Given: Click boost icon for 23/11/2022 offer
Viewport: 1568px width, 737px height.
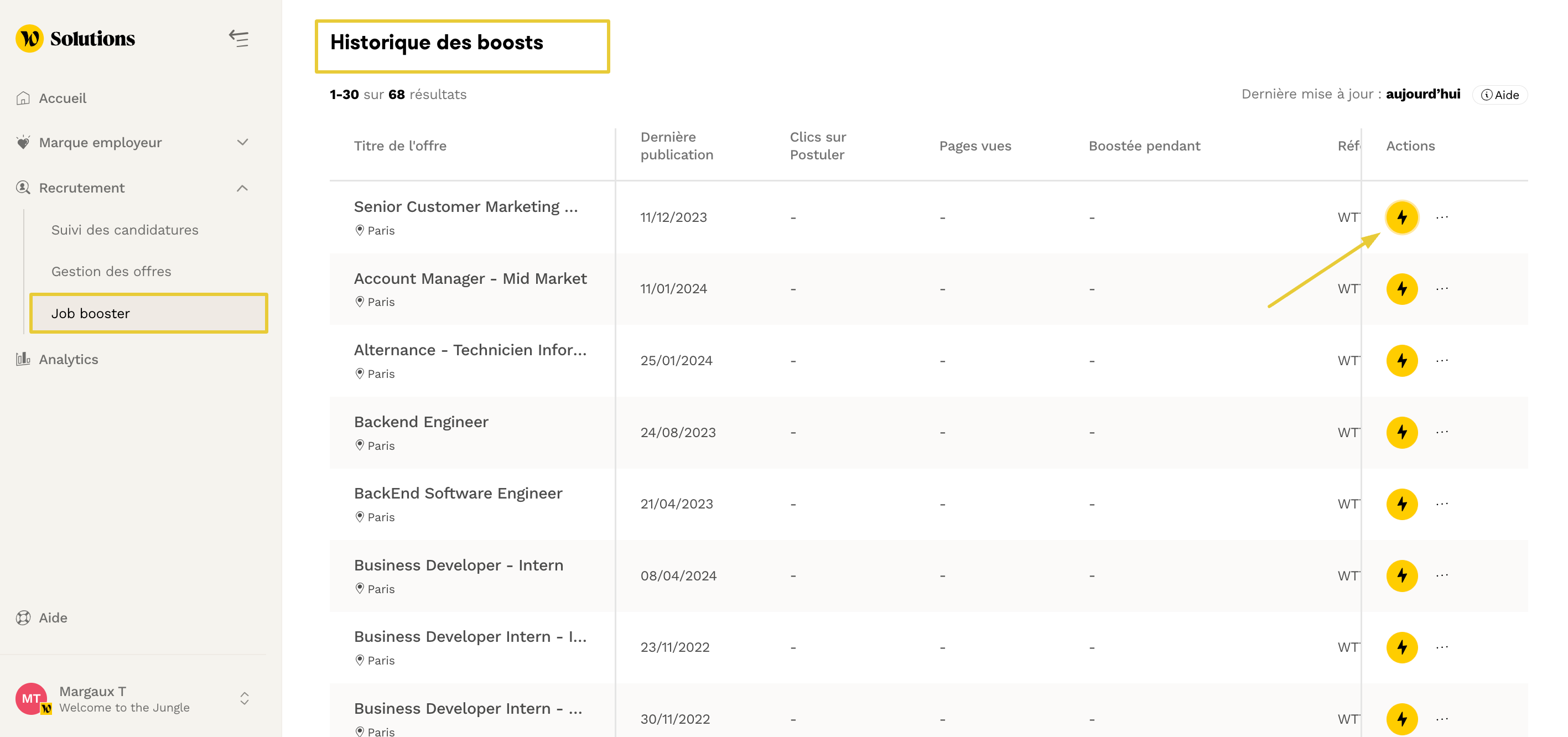Looking at the screenshot, I should [1401, 647].
